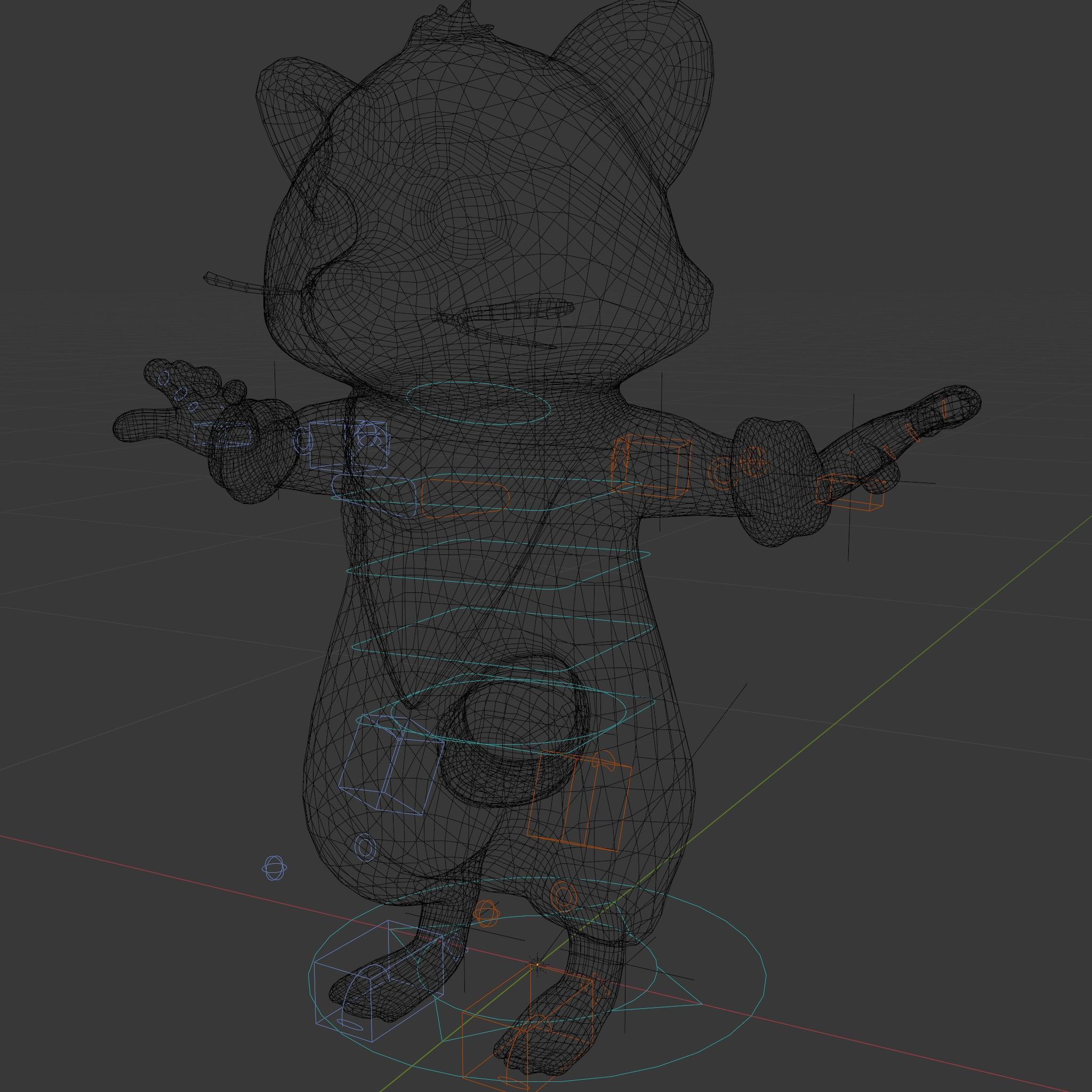Select the orange hand box control
The image size is (1092, 1092).
tap(850, 492)
